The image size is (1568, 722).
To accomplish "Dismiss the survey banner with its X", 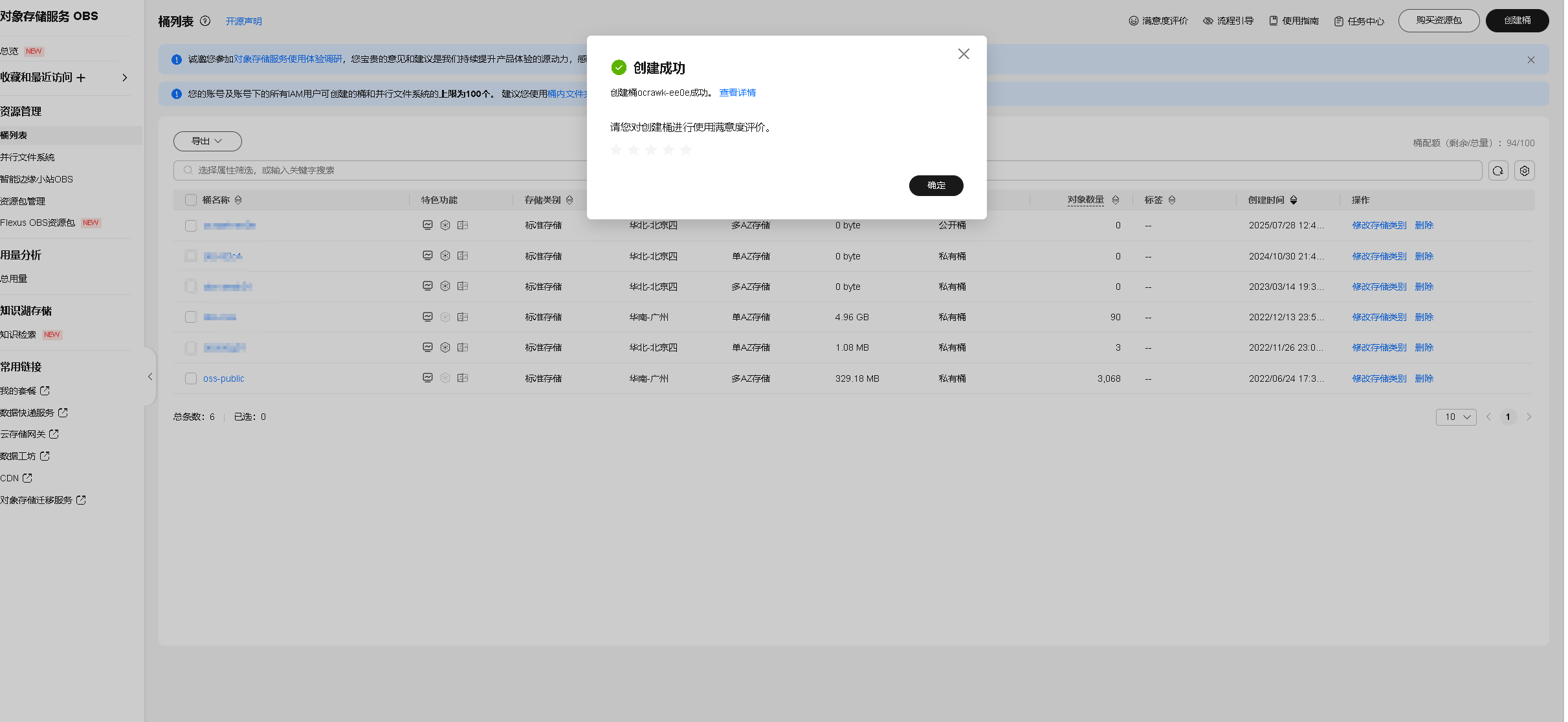I will 1530,60.
